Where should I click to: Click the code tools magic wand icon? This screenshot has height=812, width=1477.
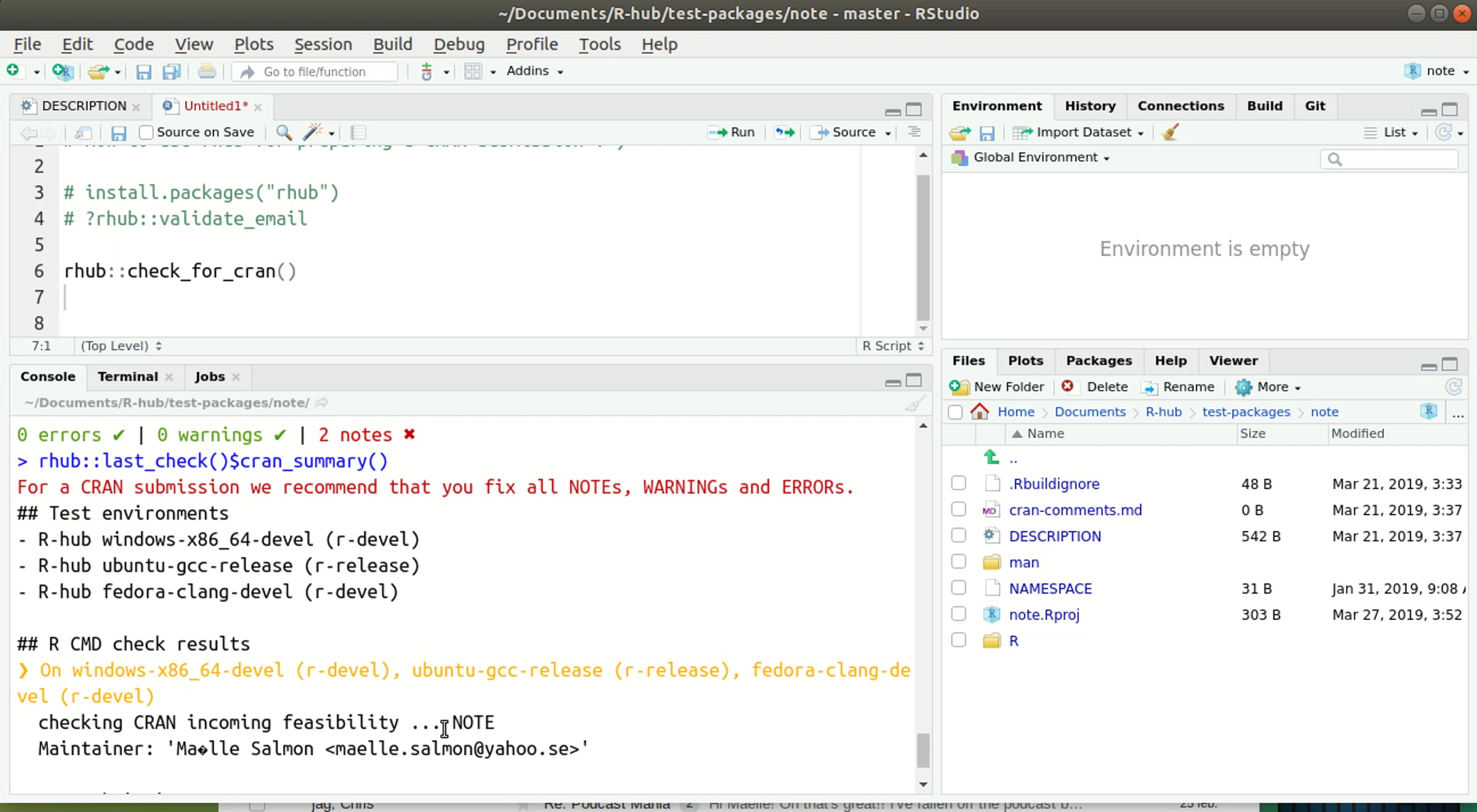(x=313, y=132)
